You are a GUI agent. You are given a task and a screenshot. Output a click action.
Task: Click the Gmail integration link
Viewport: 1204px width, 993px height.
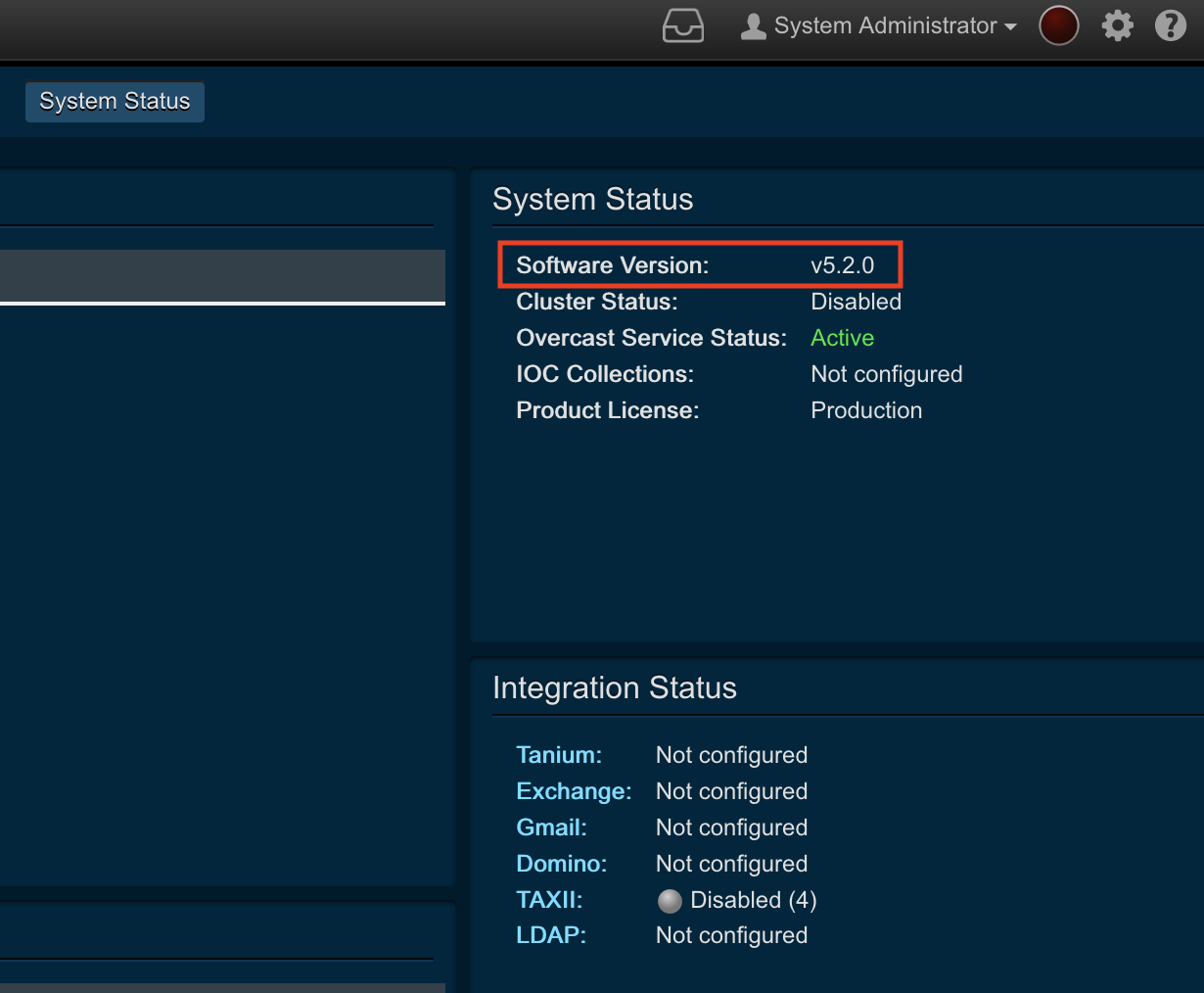(x=551, y=827)
